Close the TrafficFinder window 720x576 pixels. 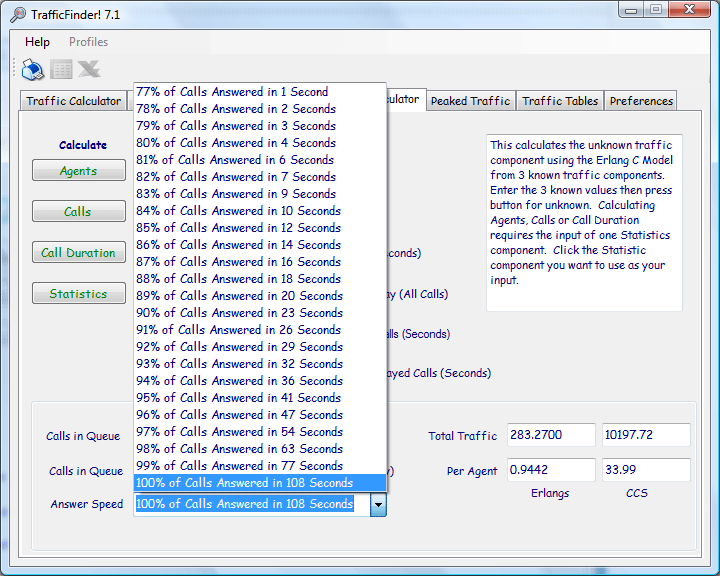689,10
